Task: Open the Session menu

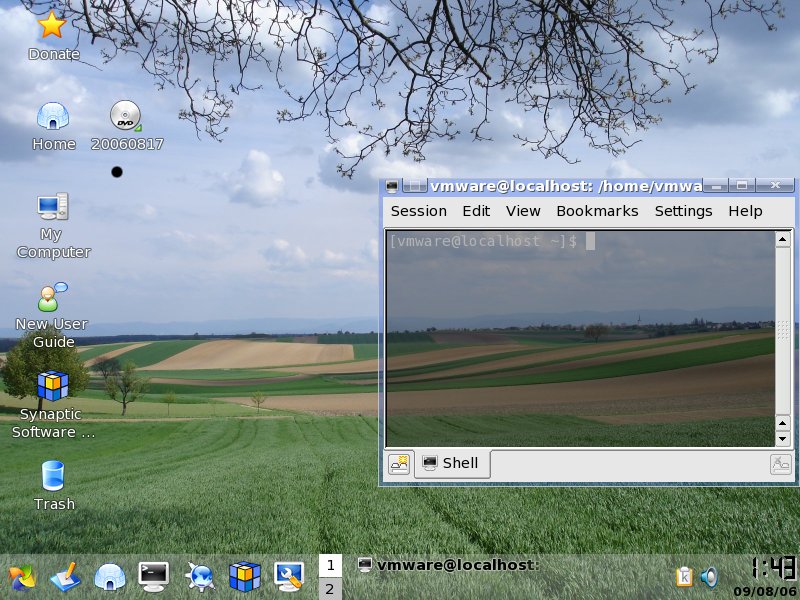Action: click(x=418, y=211)
